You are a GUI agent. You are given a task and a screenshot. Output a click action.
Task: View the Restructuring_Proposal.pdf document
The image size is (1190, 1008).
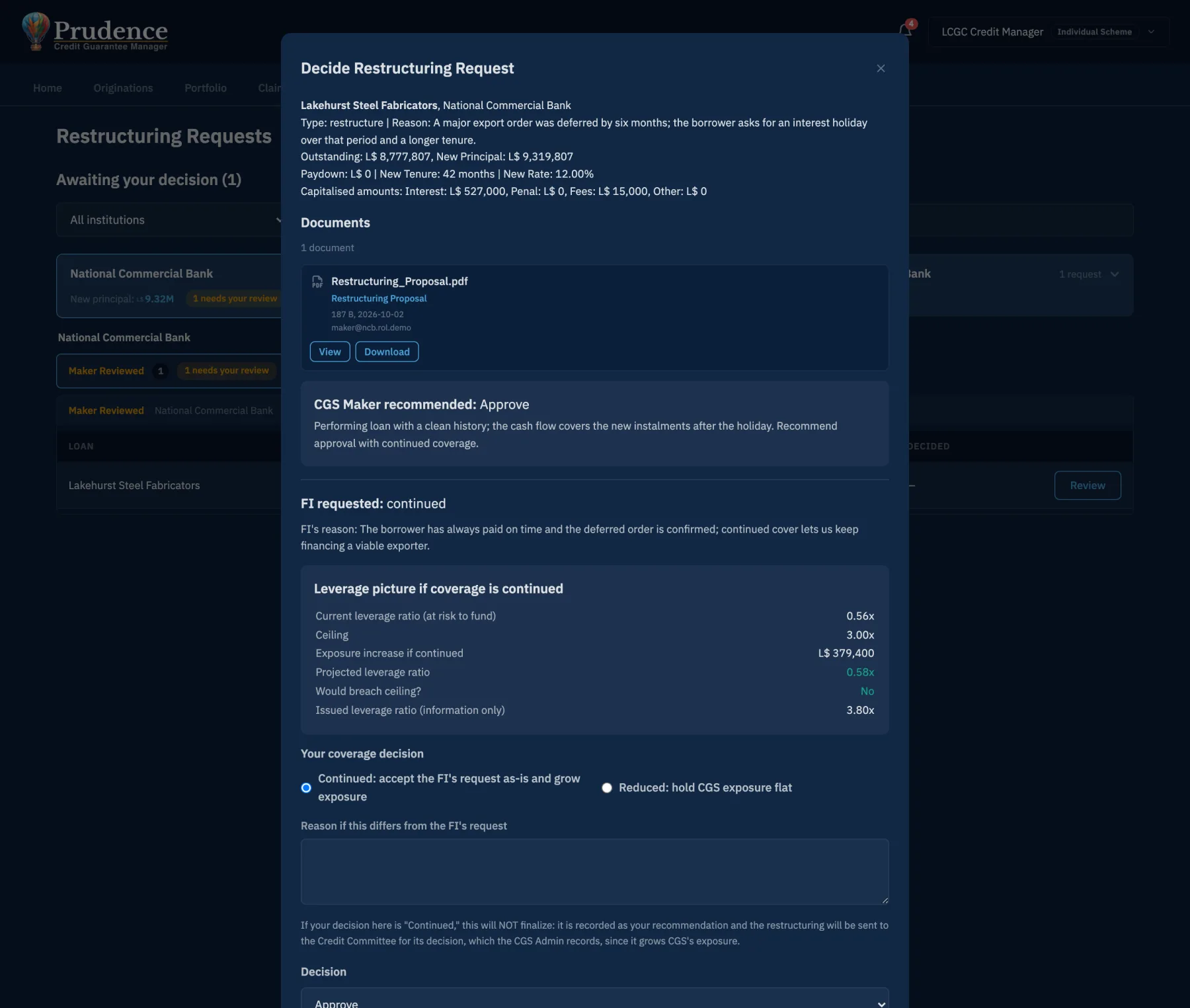click(330, 352)
